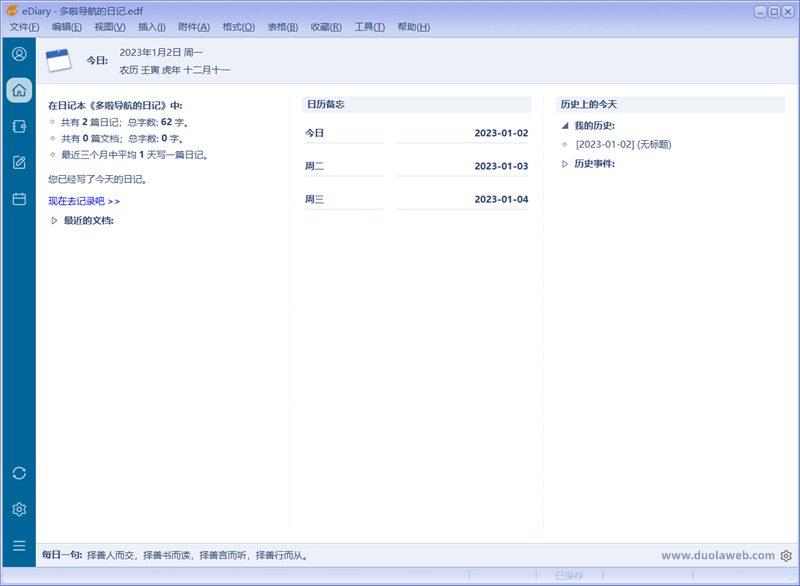Click the 2023年1月2日 周一 date text
Screen dimensions: 800x586
(161, 53)
